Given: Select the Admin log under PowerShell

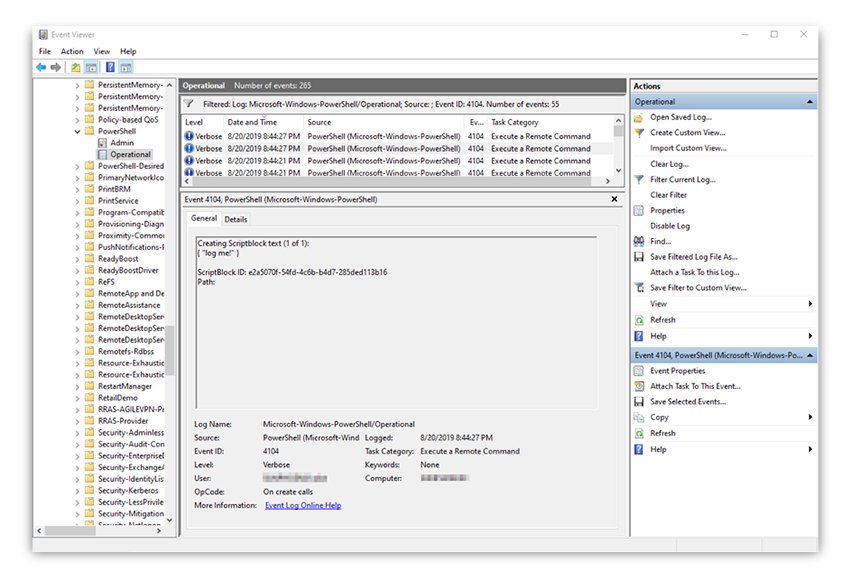Looking at the screenshot, I should pyautogui.click(x=122, y=143).
